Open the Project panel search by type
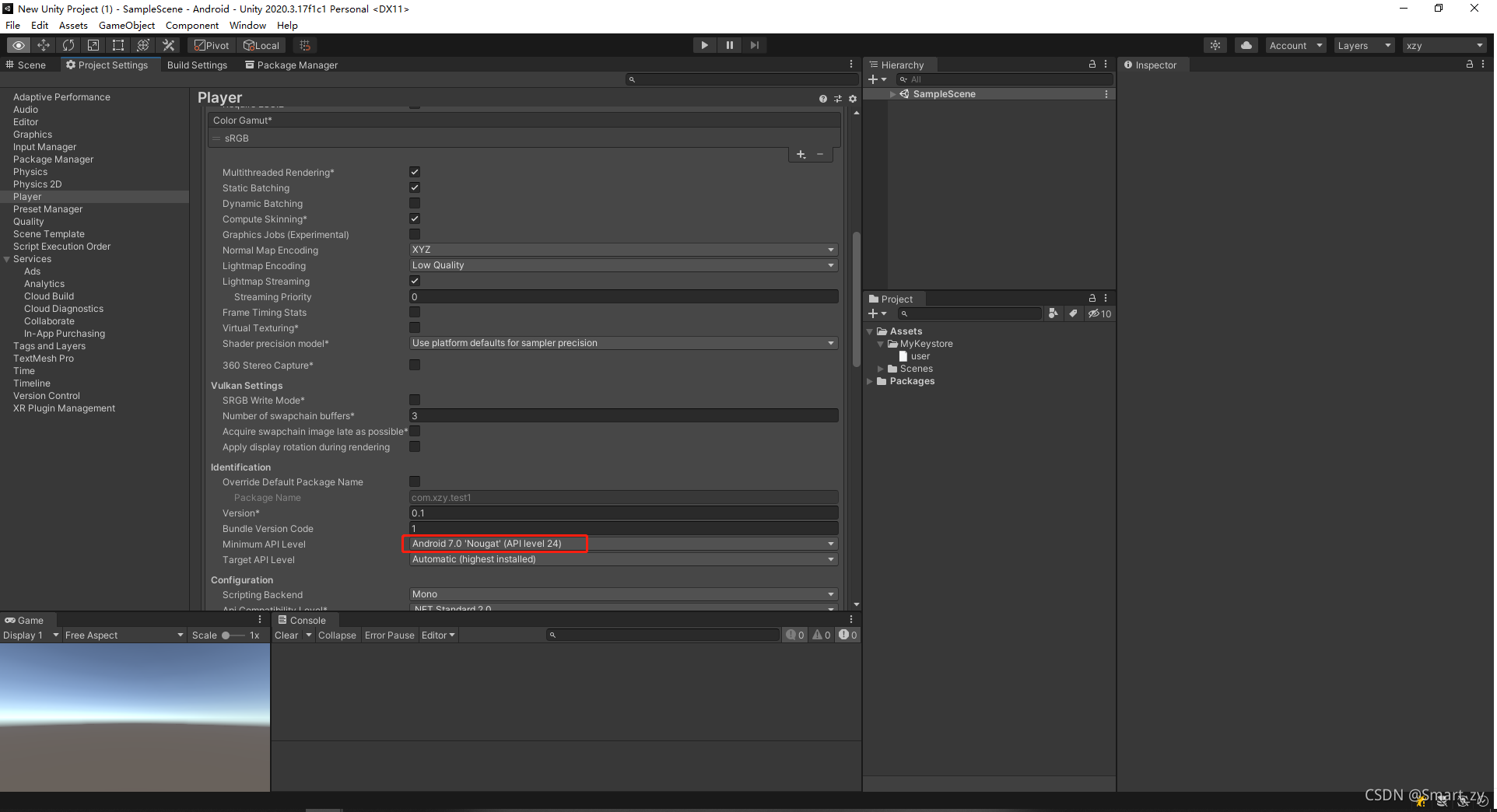 1053,313
